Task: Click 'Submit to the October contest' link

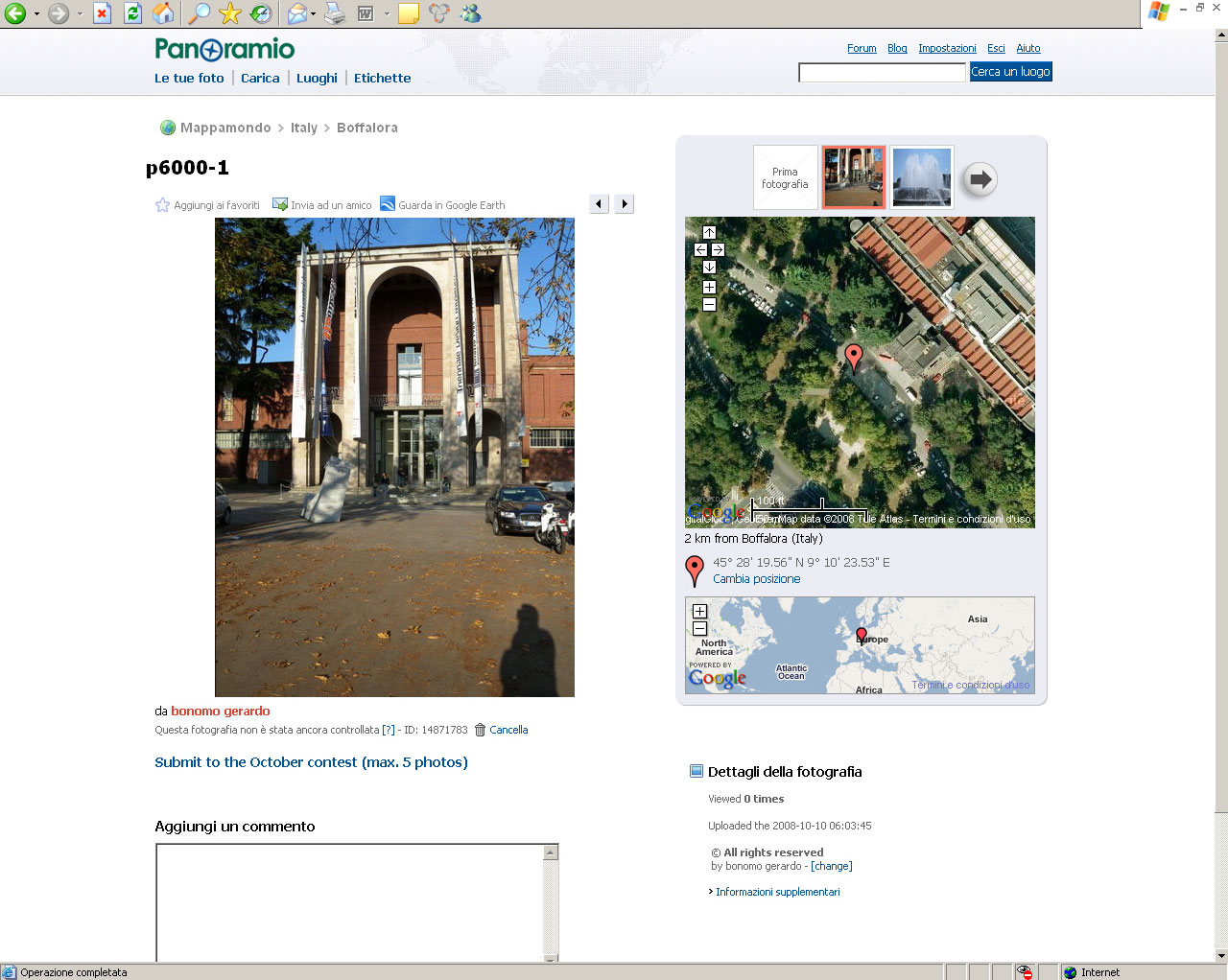Action: [x=312, y=762]
